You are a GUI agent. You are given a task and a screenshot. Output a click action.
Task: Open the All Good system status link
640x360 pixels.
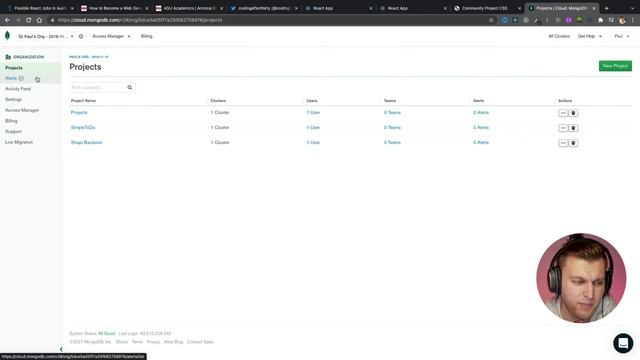(107, 333)
